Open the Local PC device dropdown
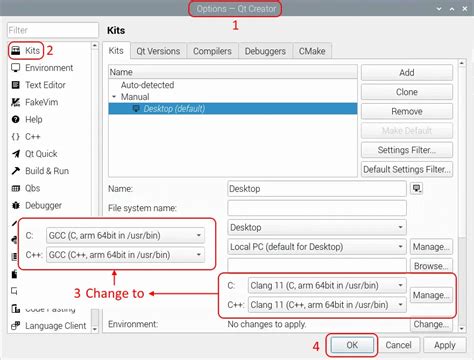 point(317,247)
